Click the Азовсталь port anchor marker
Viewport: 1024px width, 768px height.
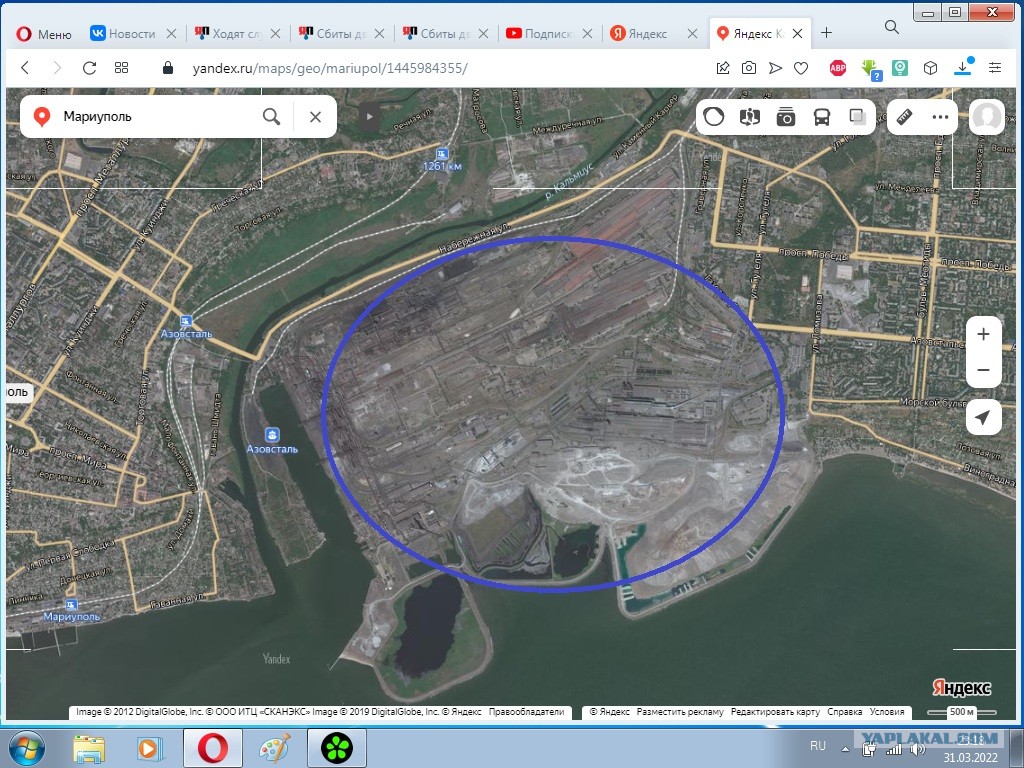coord(272,435)
